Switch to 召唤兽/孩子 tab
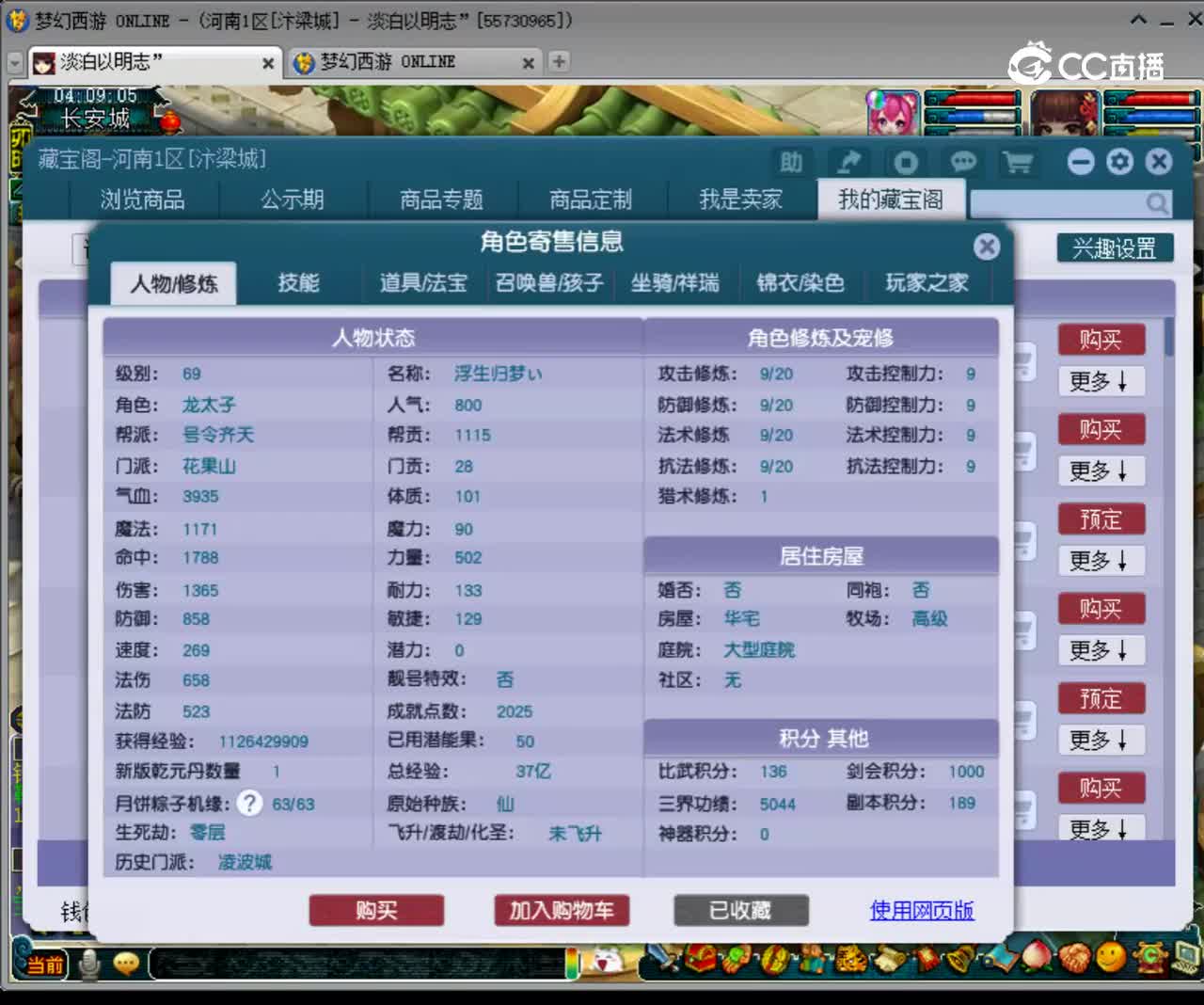Image resolution: width=1204 pixels, height=1005 pixels. coord(549,282)
